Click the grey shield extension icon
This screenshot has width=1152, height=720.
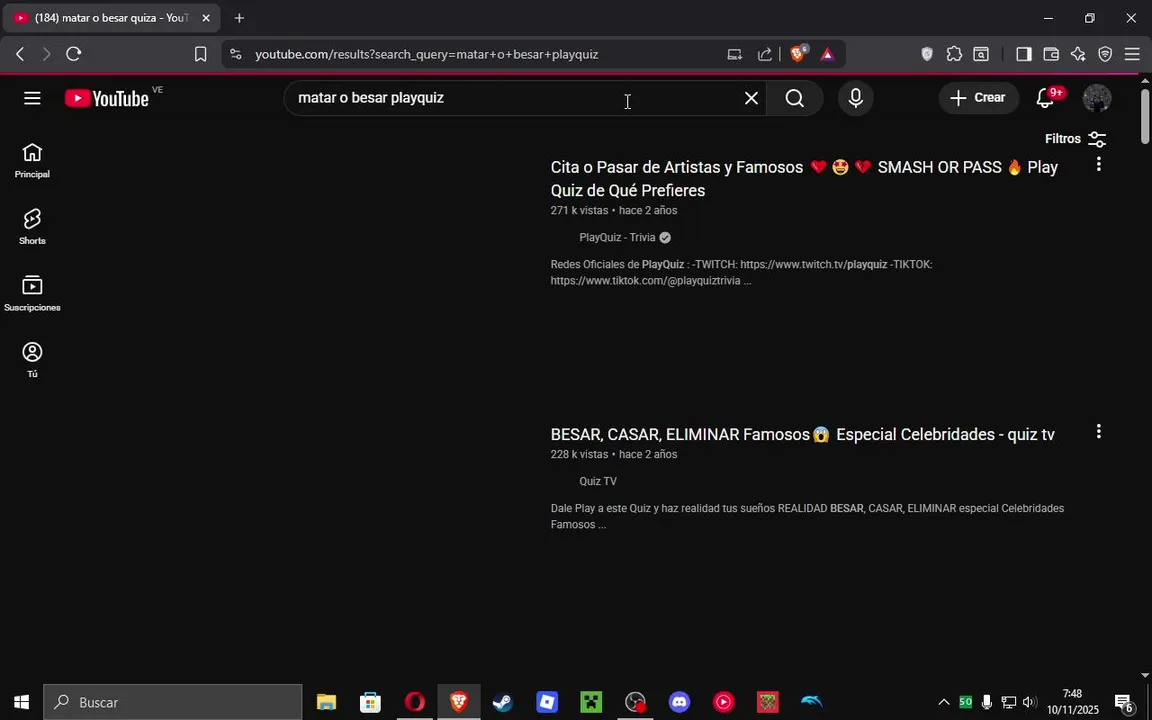pos(927,54)
